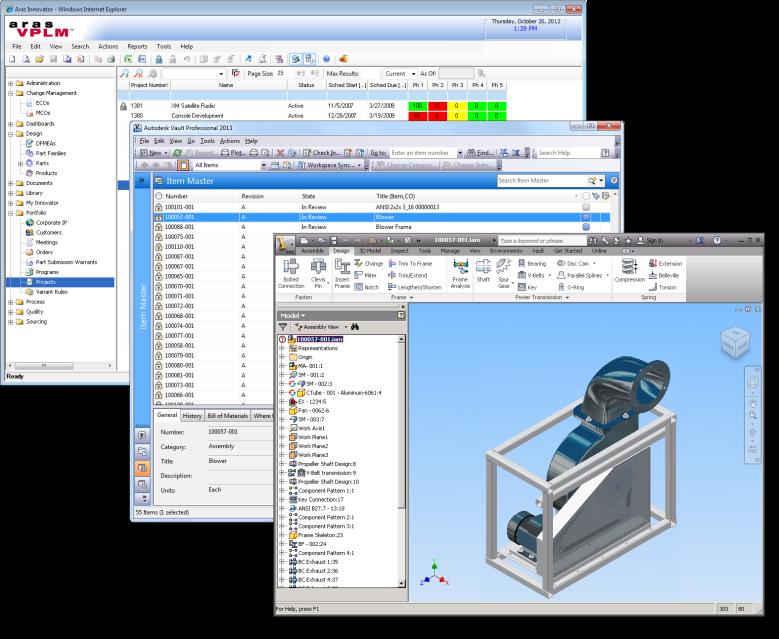Click the Bolted Connection tool in Inventor ribbon

tap(291, 273)
